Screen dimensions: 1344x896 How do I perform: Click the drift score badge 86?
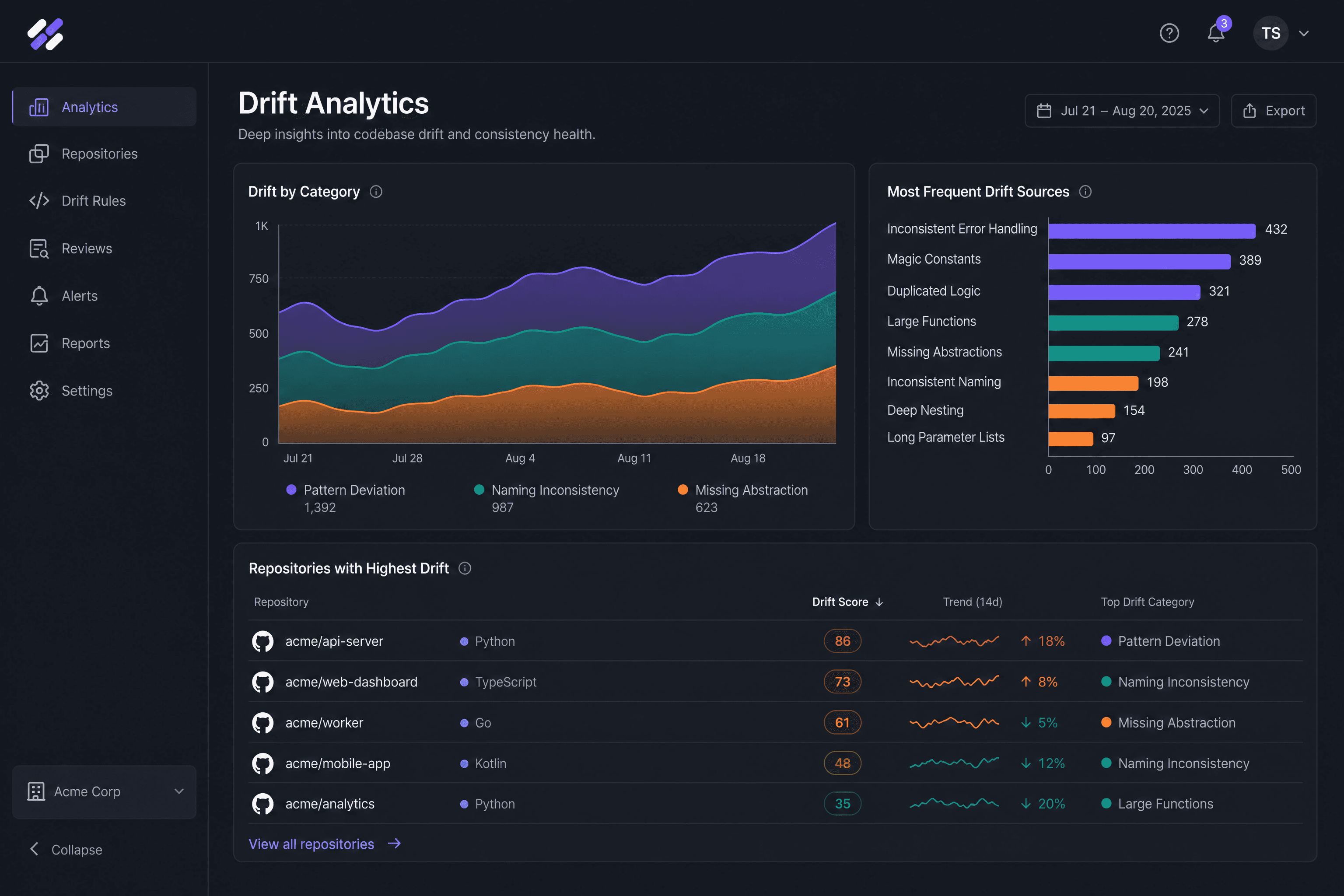pos(842,641)
